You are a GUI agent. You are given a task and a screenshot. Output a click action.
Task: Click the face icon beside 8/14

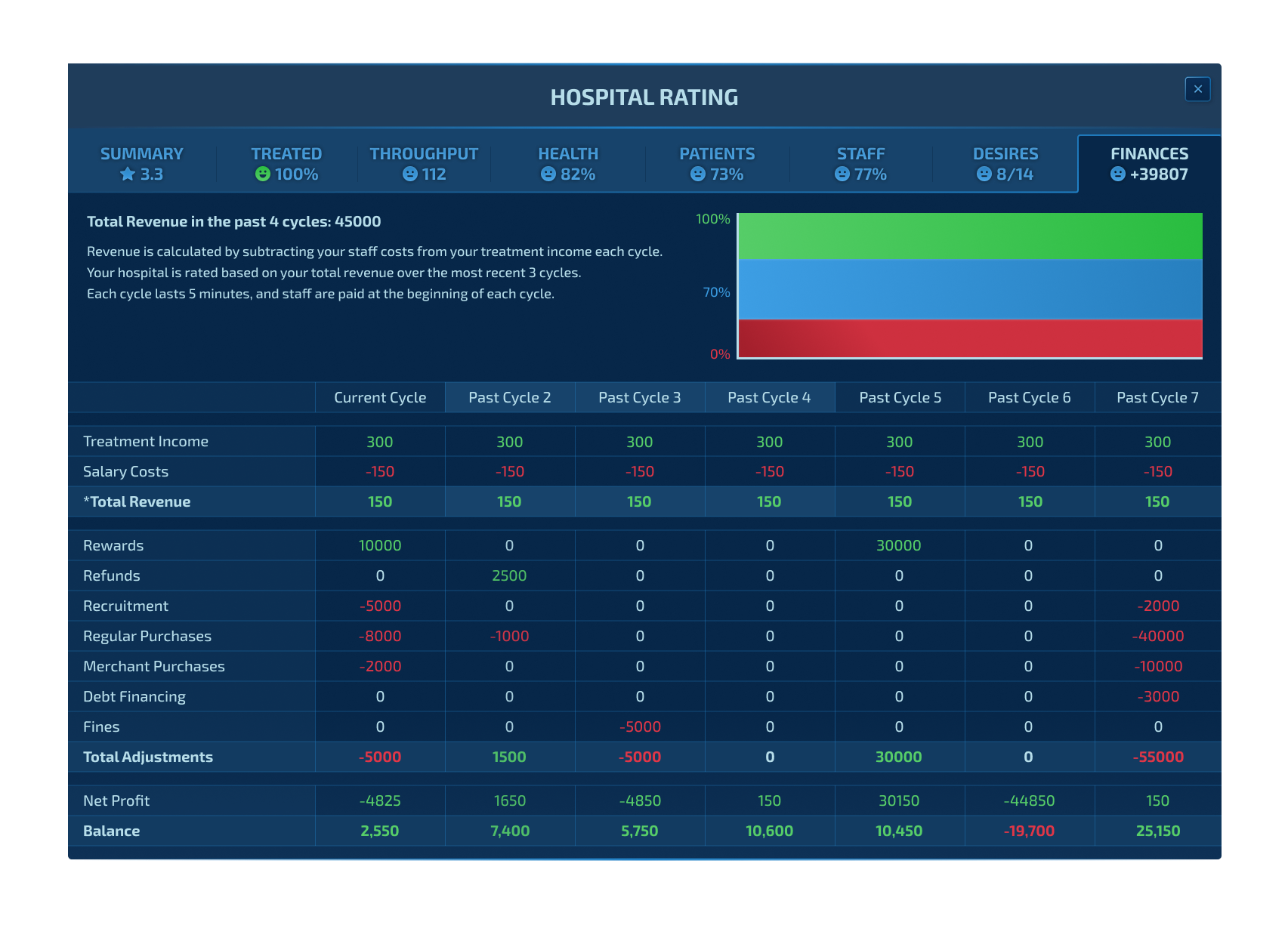(x=984, y=174)
